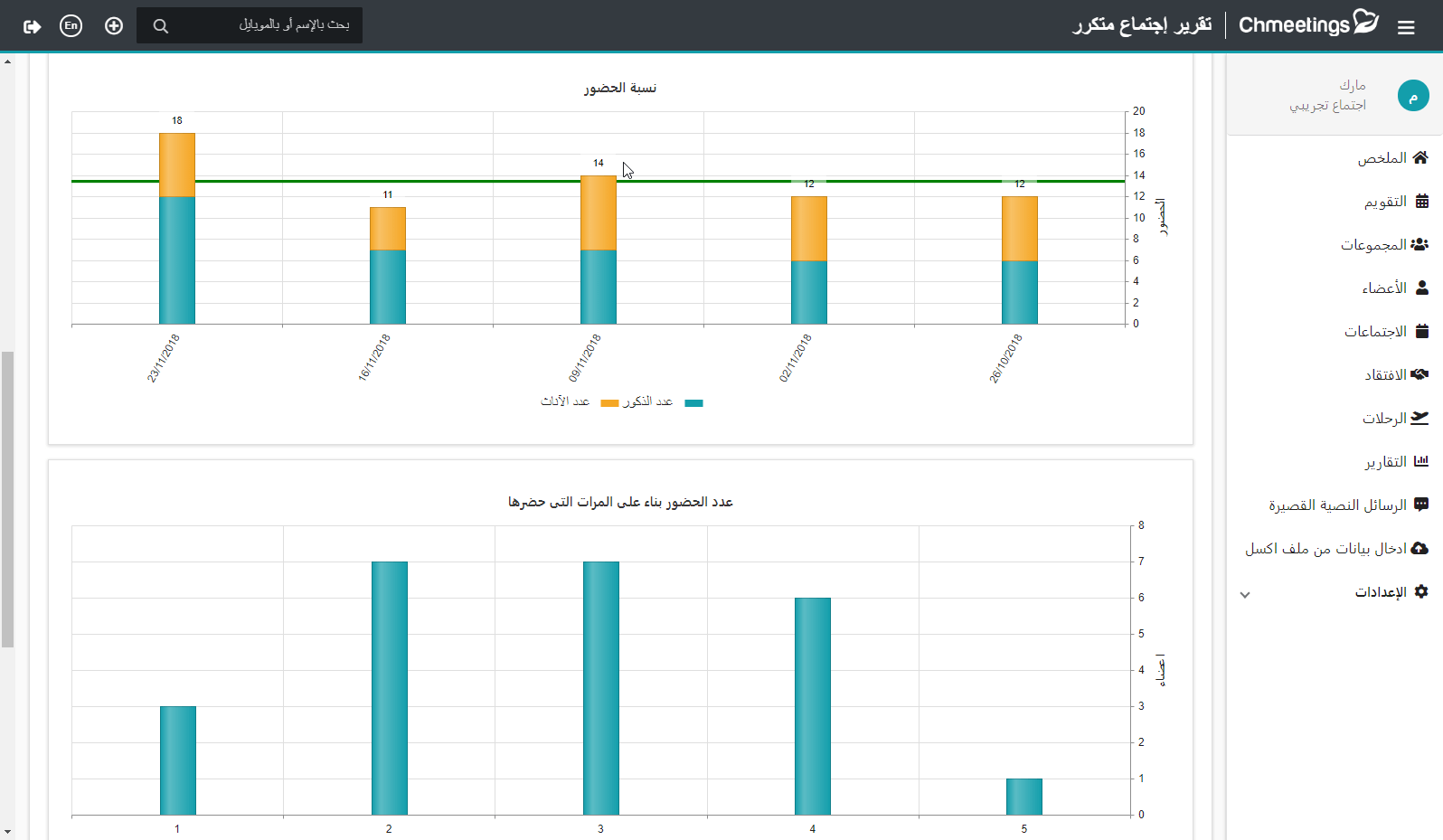This screenshot has height=840, width=1443.
Task: Open the hamburger menu icon
Action: click(x=1406, y=27)
